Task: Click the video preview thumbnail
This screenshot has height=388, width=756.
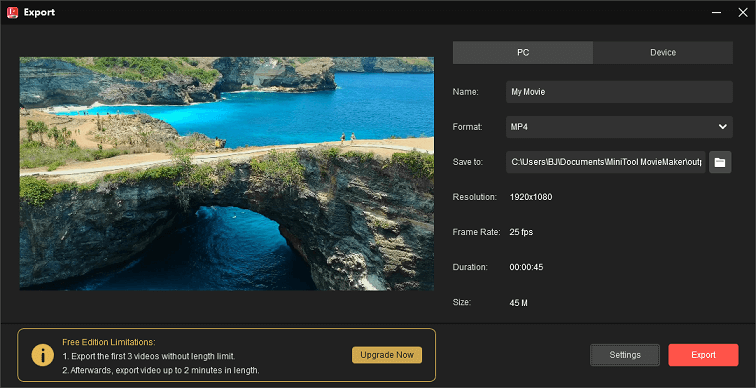Action: click(227, 174)
